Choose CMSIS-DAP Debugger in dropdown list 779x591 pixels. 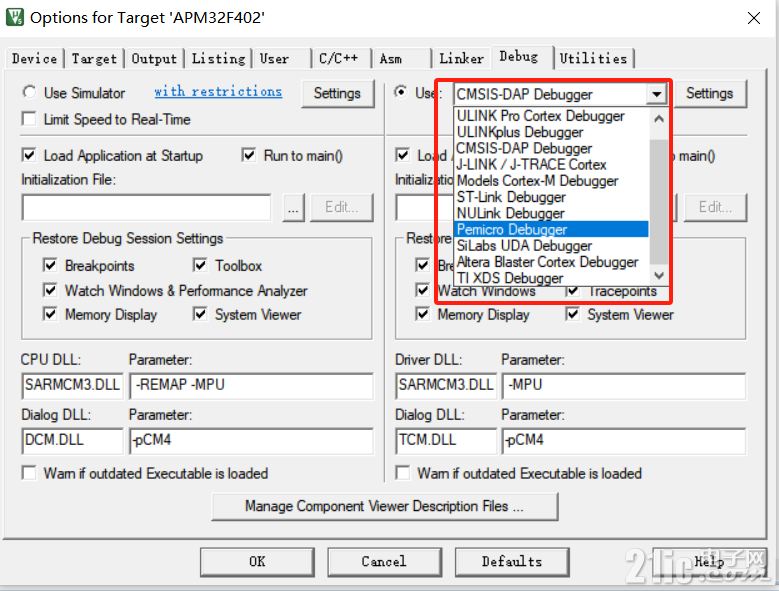(x=551, y=148)
